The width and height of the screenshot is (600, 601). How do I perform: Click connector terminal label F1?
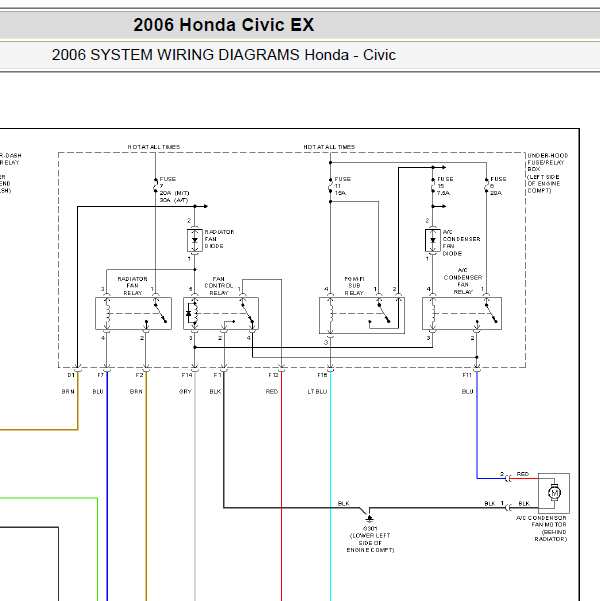click(x=217, y=375)
